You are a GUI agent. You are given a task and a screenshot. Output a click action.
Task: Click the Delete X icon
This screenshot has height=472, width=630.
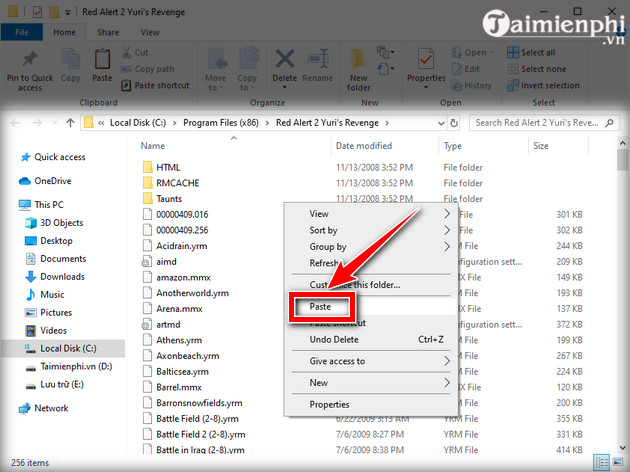[285, 59]
